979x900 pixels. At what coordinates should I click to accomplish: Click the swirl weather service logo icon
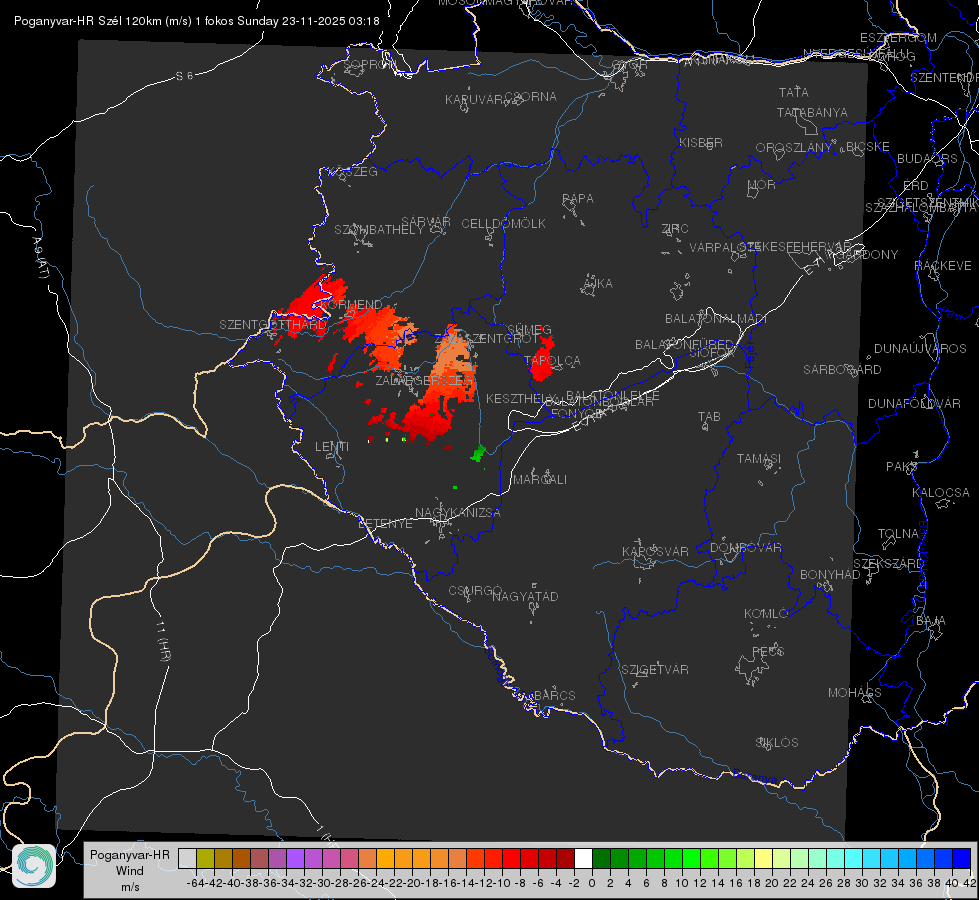tap(34, 866)
